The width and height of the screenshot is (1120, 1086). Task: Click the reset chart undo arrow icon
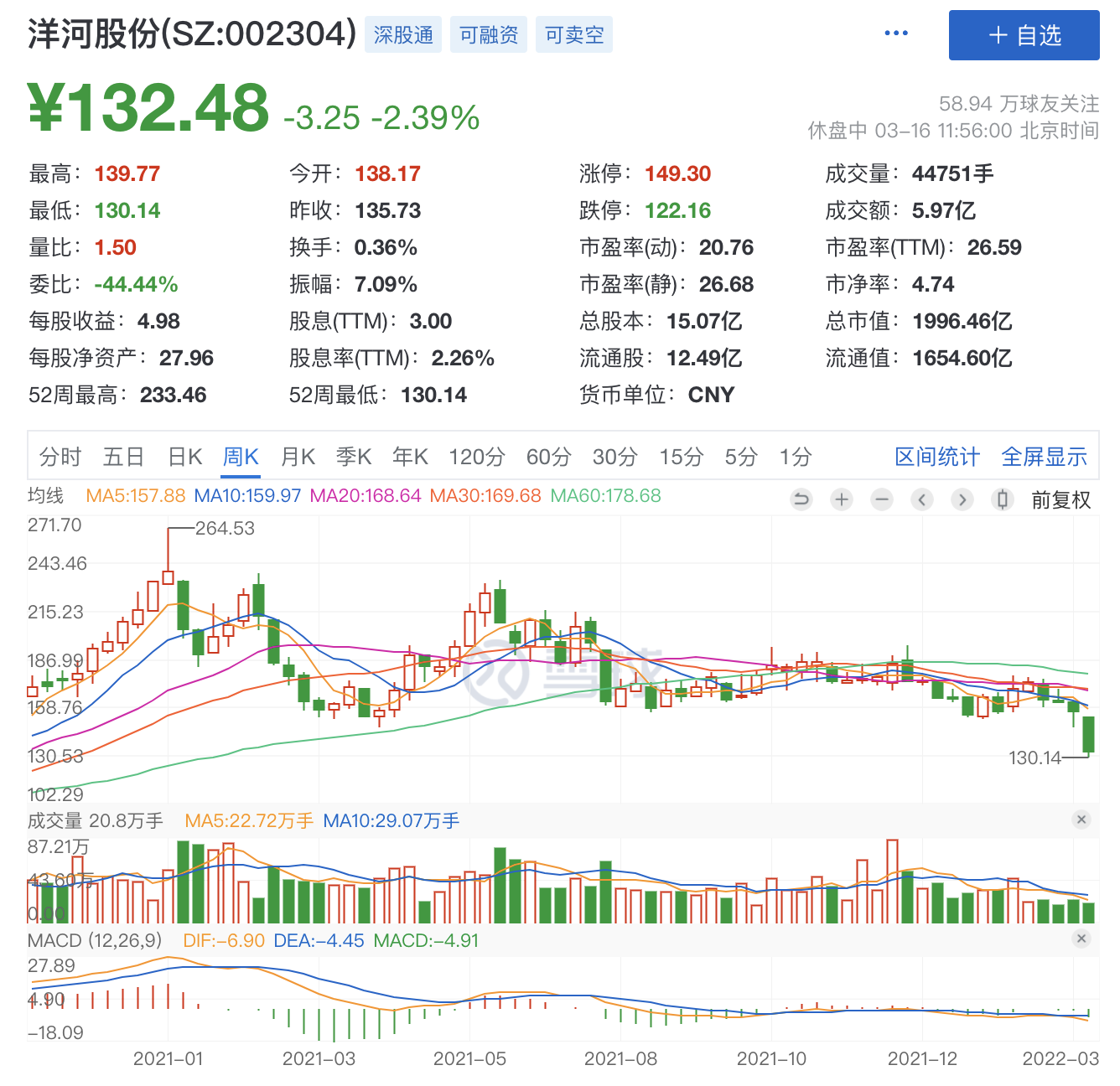point(801,500)
